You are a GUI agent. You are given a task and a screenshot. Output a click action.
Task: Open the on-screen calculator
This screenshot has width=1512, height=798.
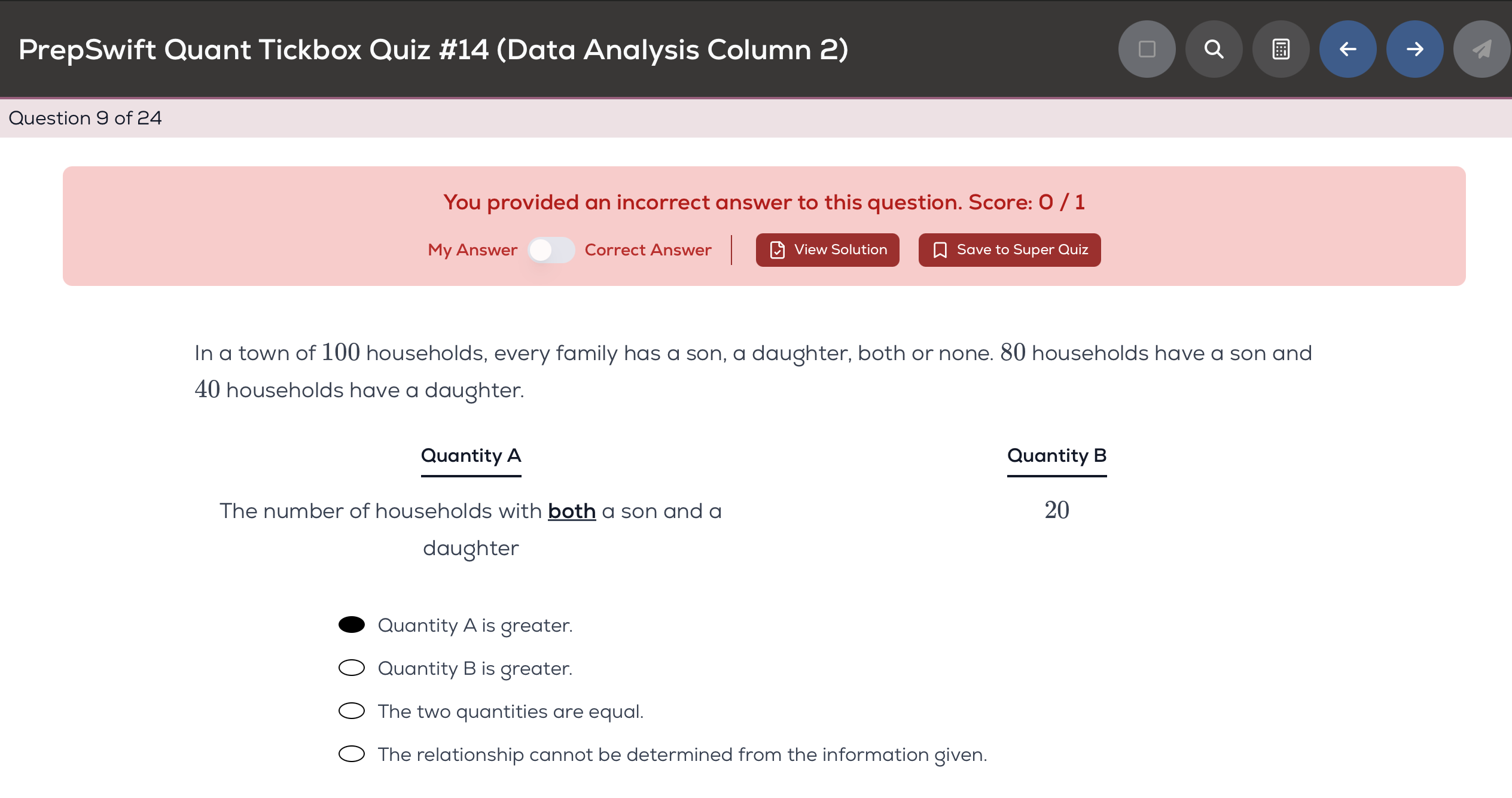pyautogui.click(x=1280, y=49)
